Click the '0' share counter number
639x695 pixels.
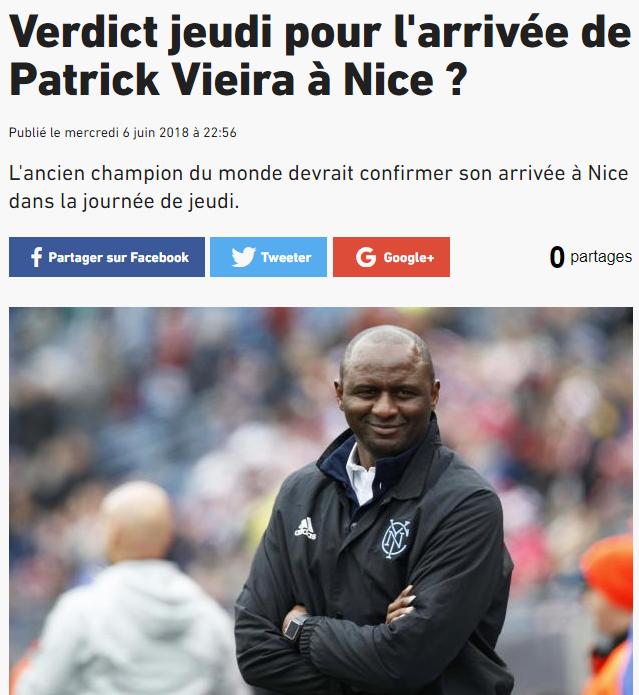click(557, 257)
